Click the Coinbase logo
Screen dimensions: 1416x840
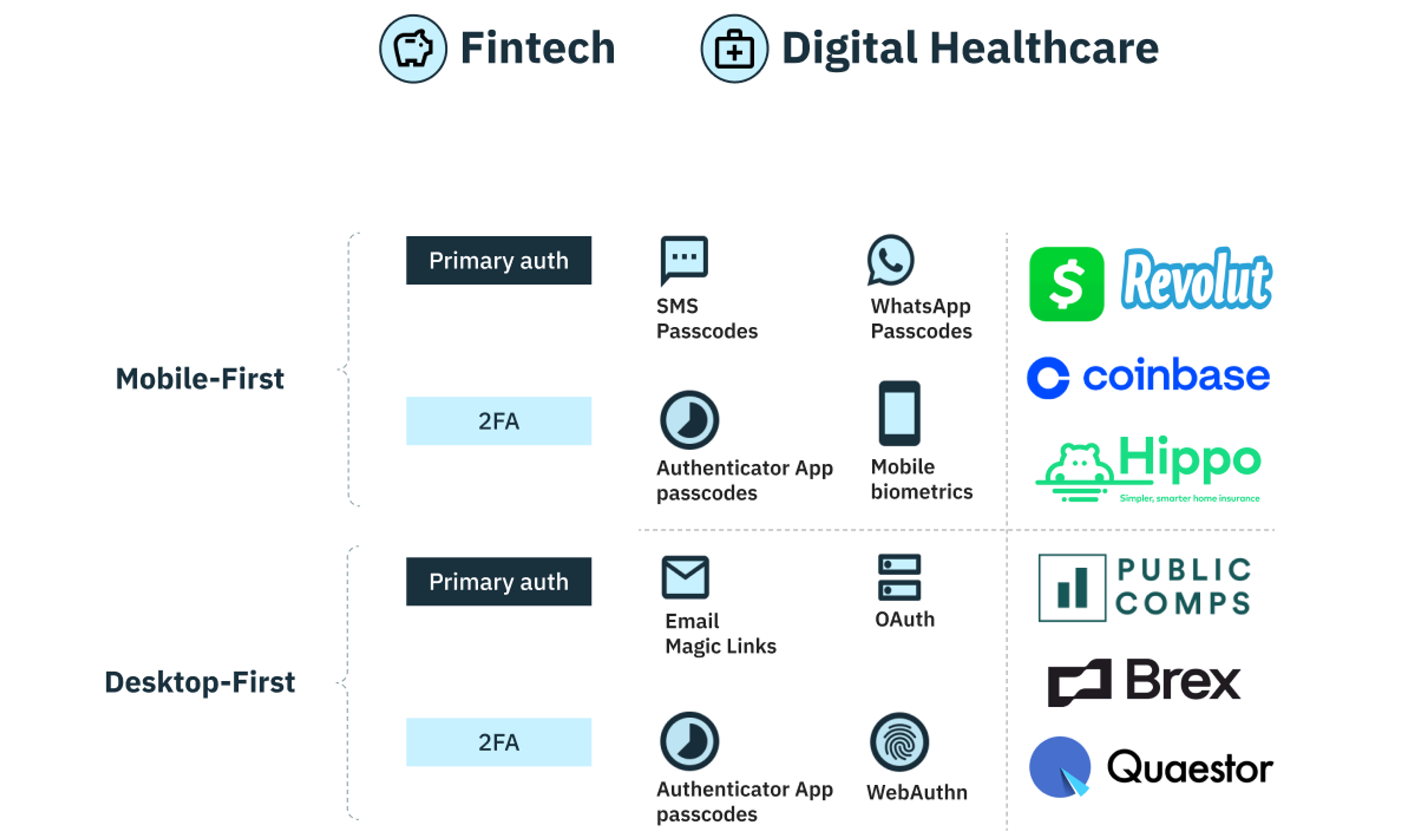pos(1150,378)
